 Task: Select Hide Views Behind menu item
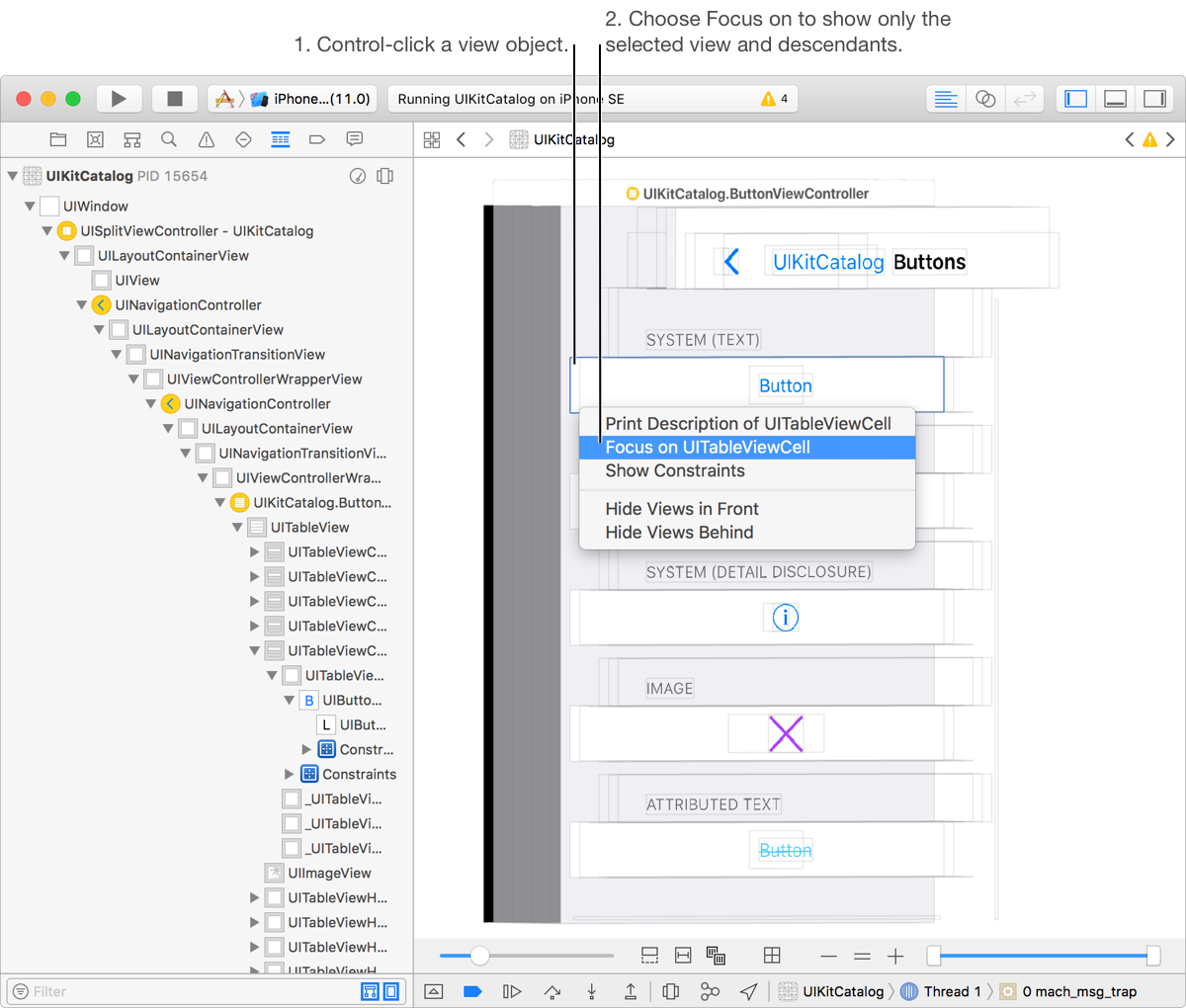[679, 533]
